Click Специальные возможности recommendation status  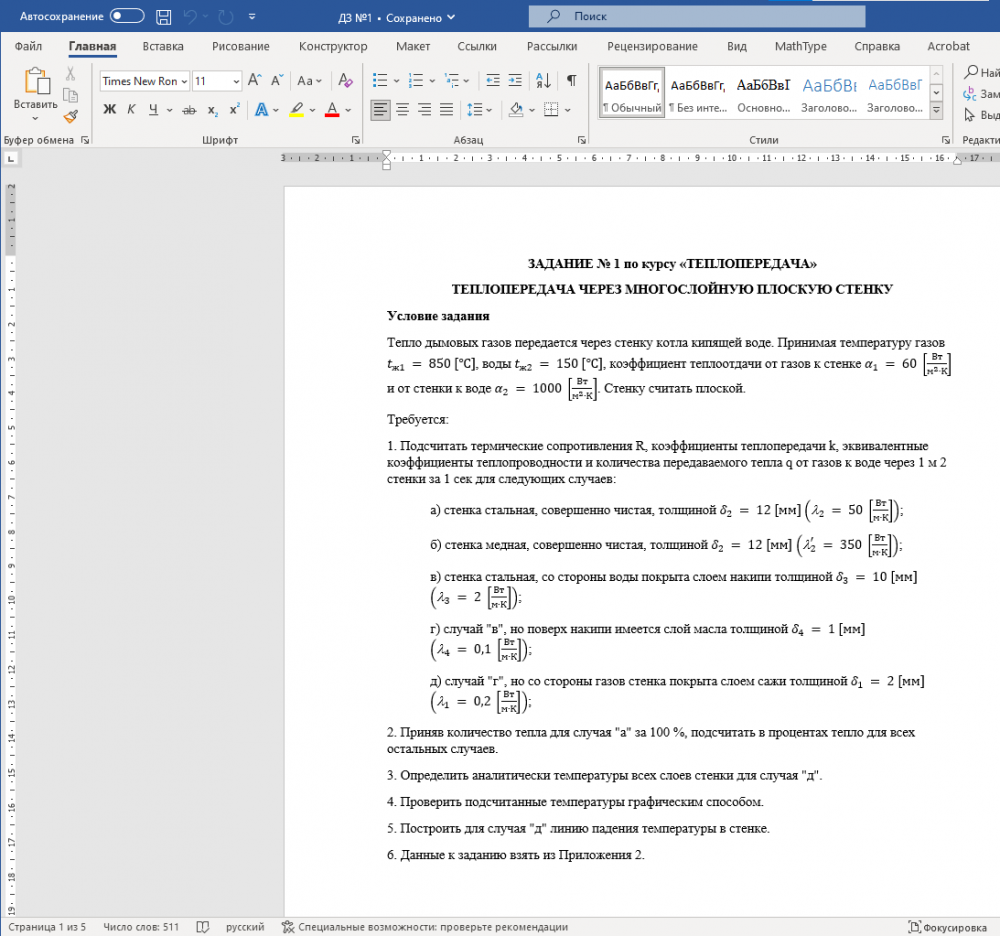point(425,927)
